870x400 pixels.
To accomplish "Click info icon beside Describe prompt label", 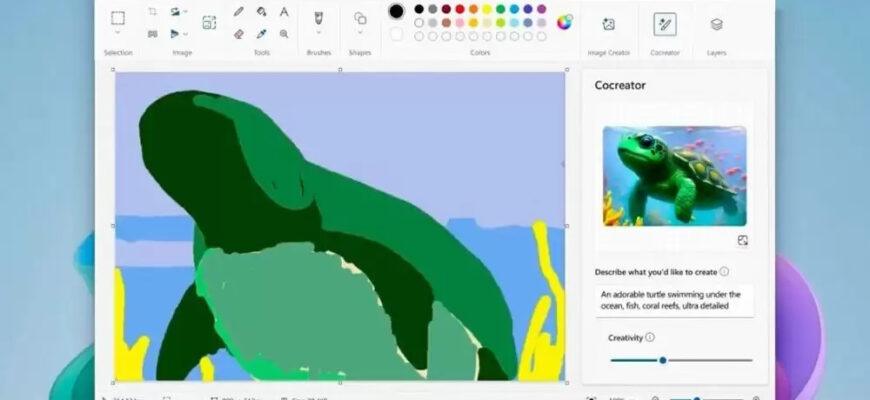I will point(724,272).
